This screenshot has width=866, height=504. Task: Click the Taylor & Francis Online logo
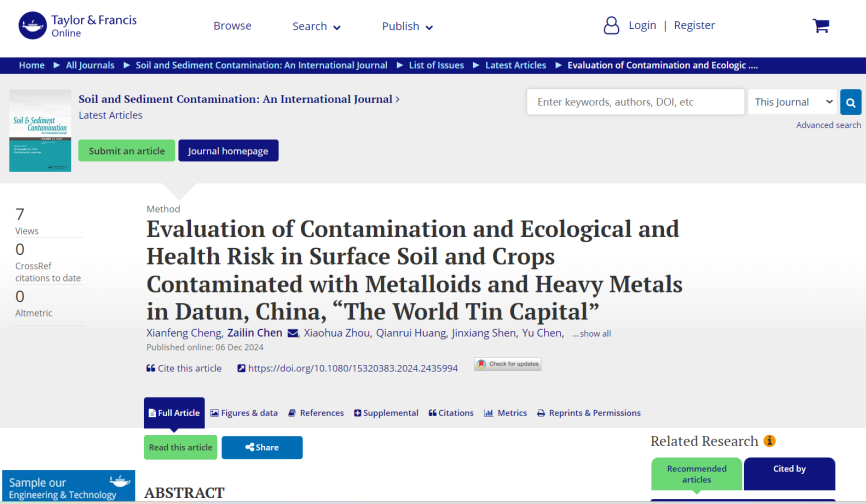point(77,26)
